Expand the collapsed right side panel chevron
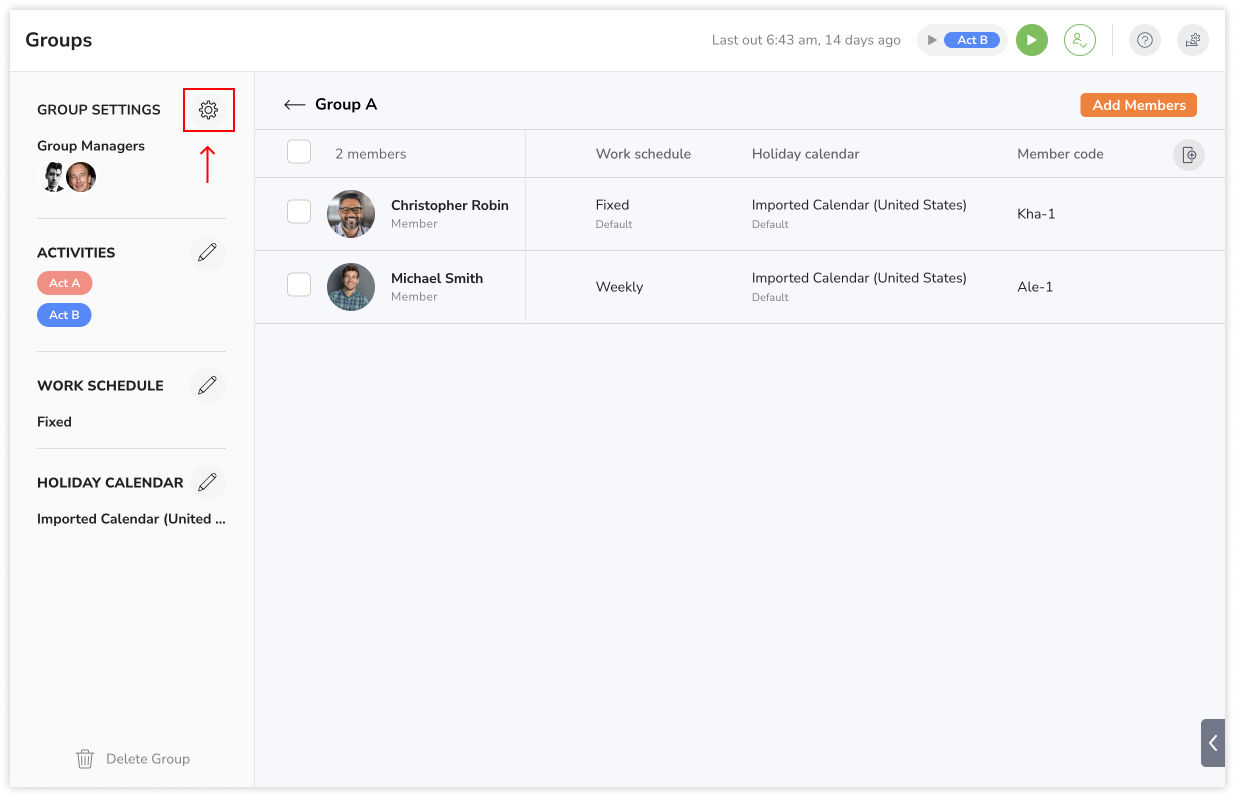 (x=1212, y=743)
